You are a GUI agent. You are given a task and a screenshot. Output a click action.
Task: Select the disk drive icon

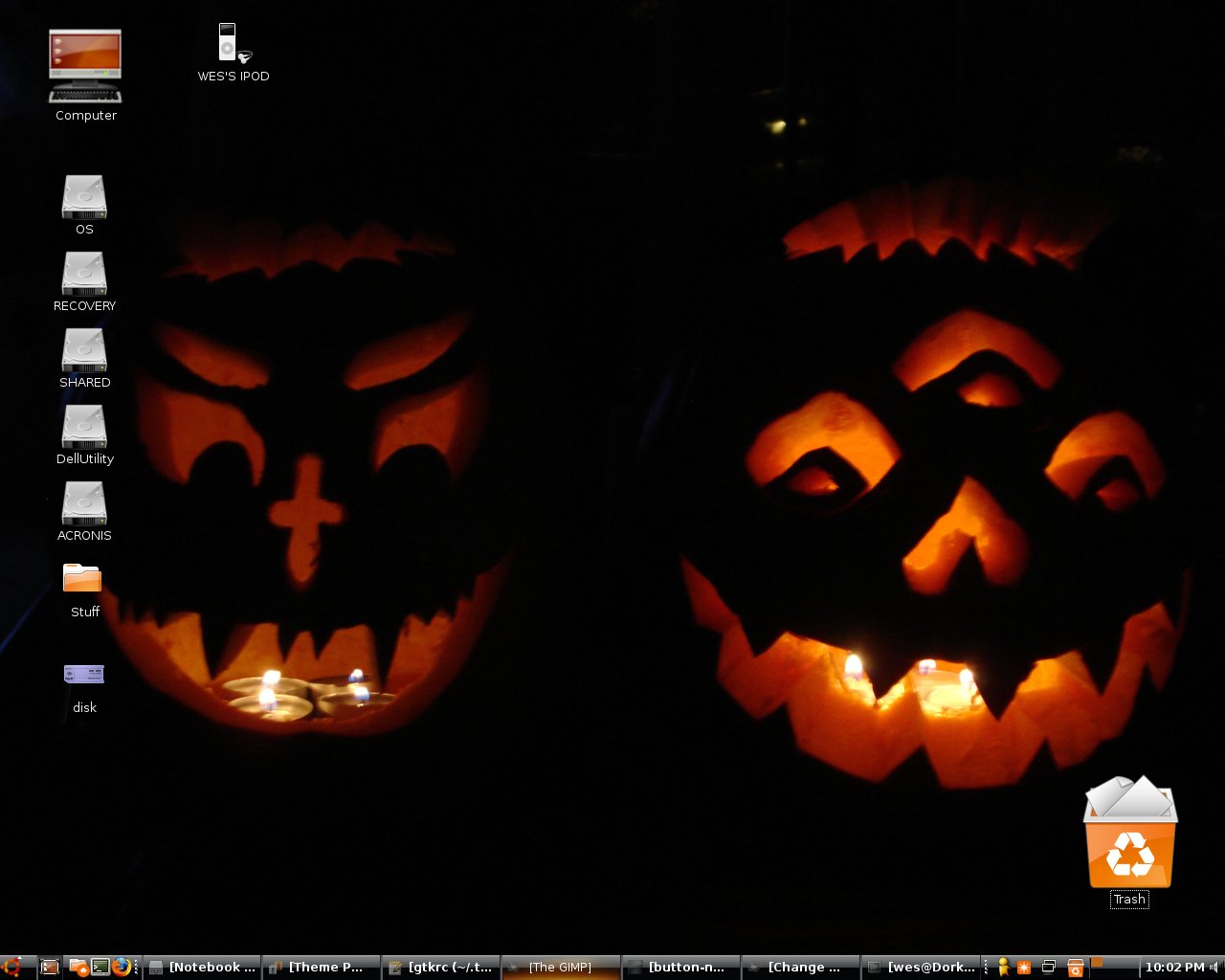pyautogui.click(x=84, y=674)
